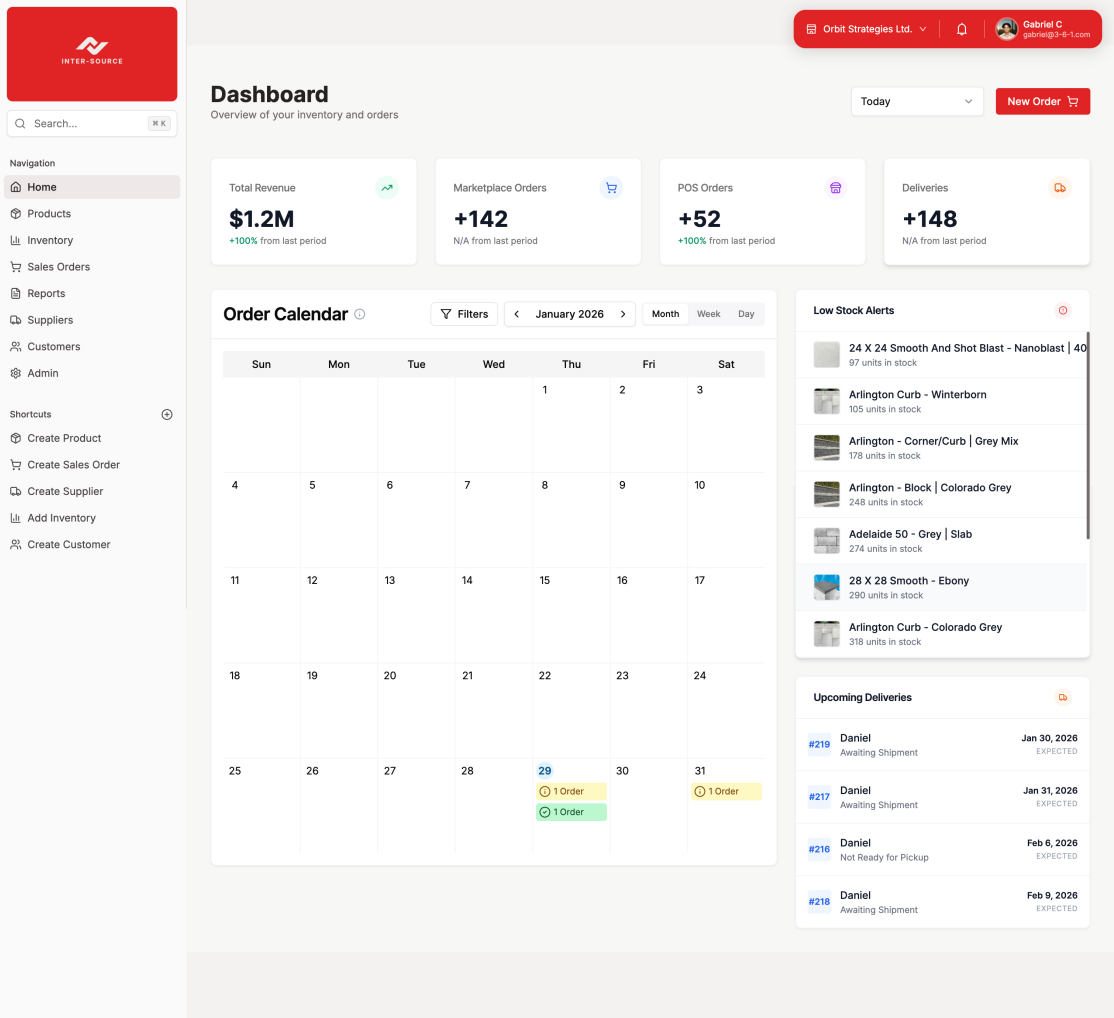Click the Low Stock Alerts warning icon
The height and width of the screenshot is (1018, 1114).
[x=1062, y=311]
